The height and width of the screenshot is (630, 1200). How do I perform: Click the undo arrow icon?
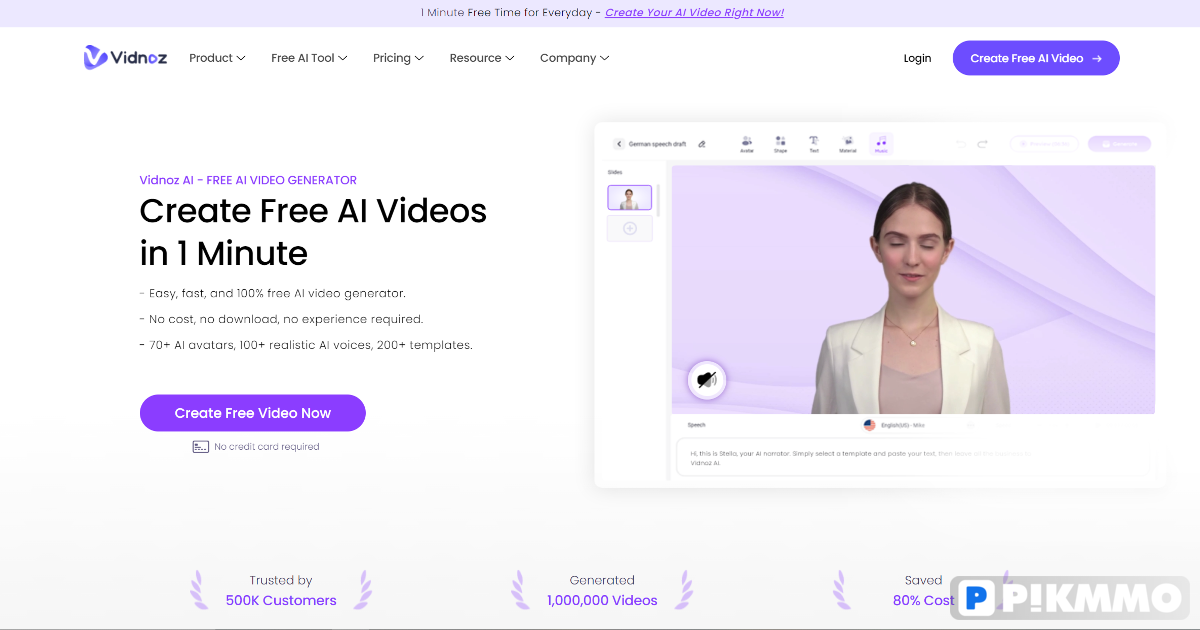961,144
